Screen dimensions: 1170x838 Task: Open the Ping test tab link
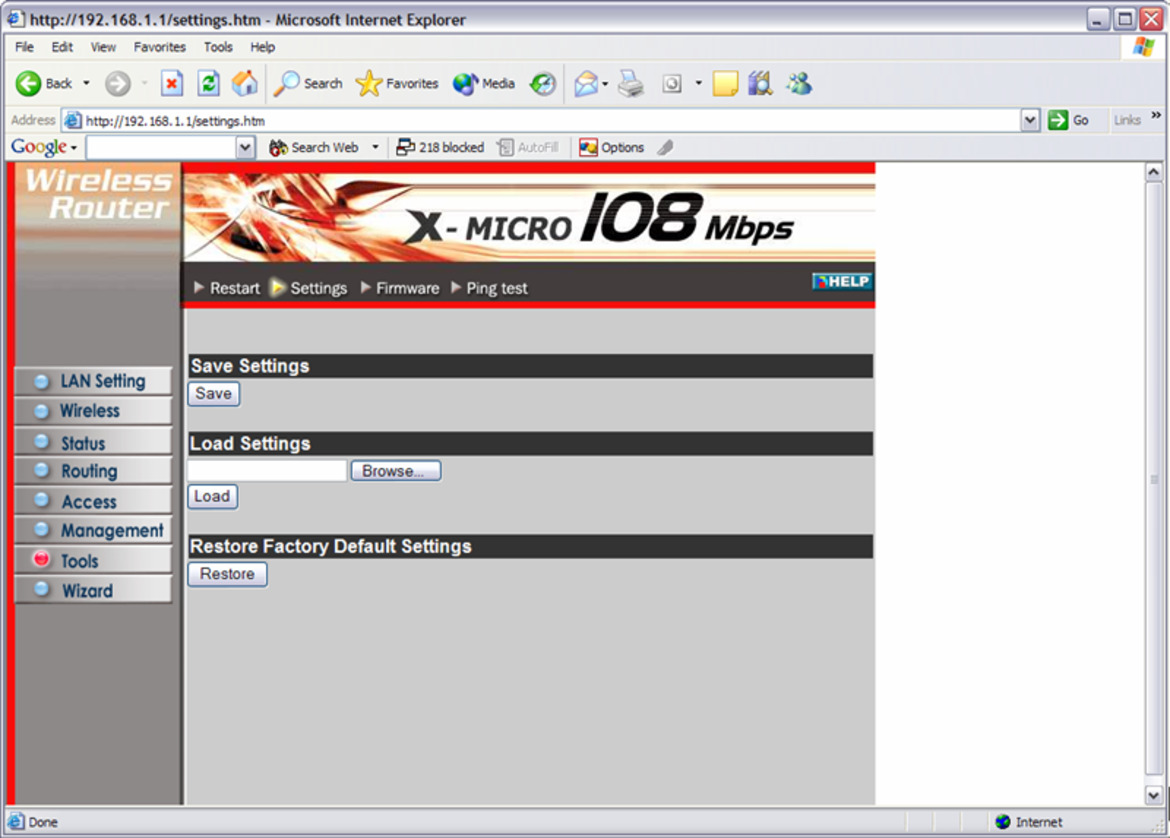489,288
